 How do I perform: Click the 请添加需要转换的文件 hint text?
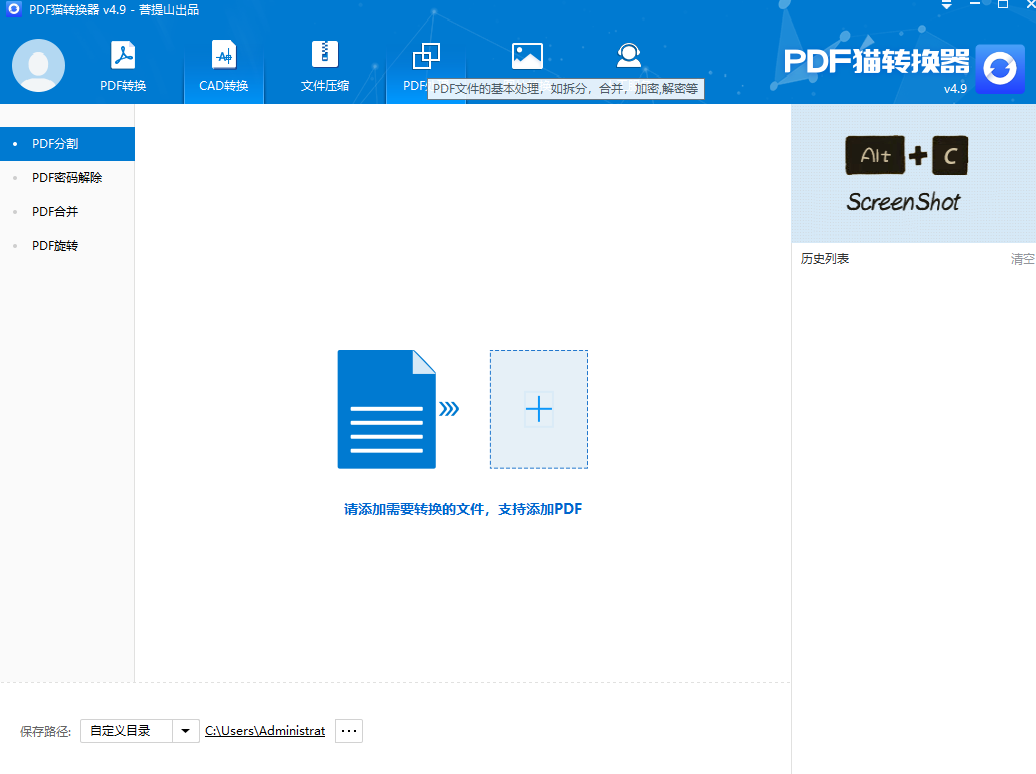(x=462, y=509)
